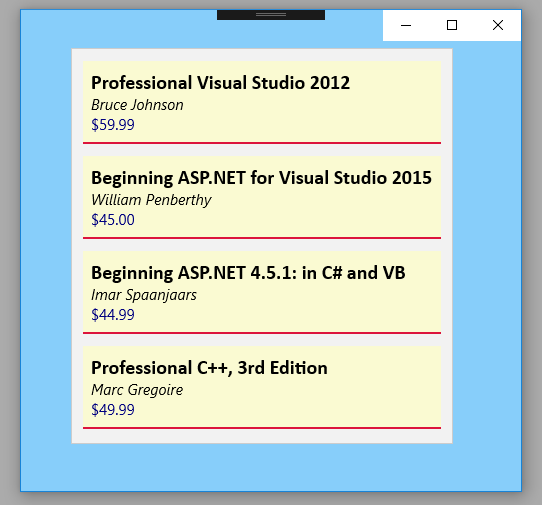Click the $45.00 price
This screenshot has height=505, width=542.
click(x=113, y=220)
